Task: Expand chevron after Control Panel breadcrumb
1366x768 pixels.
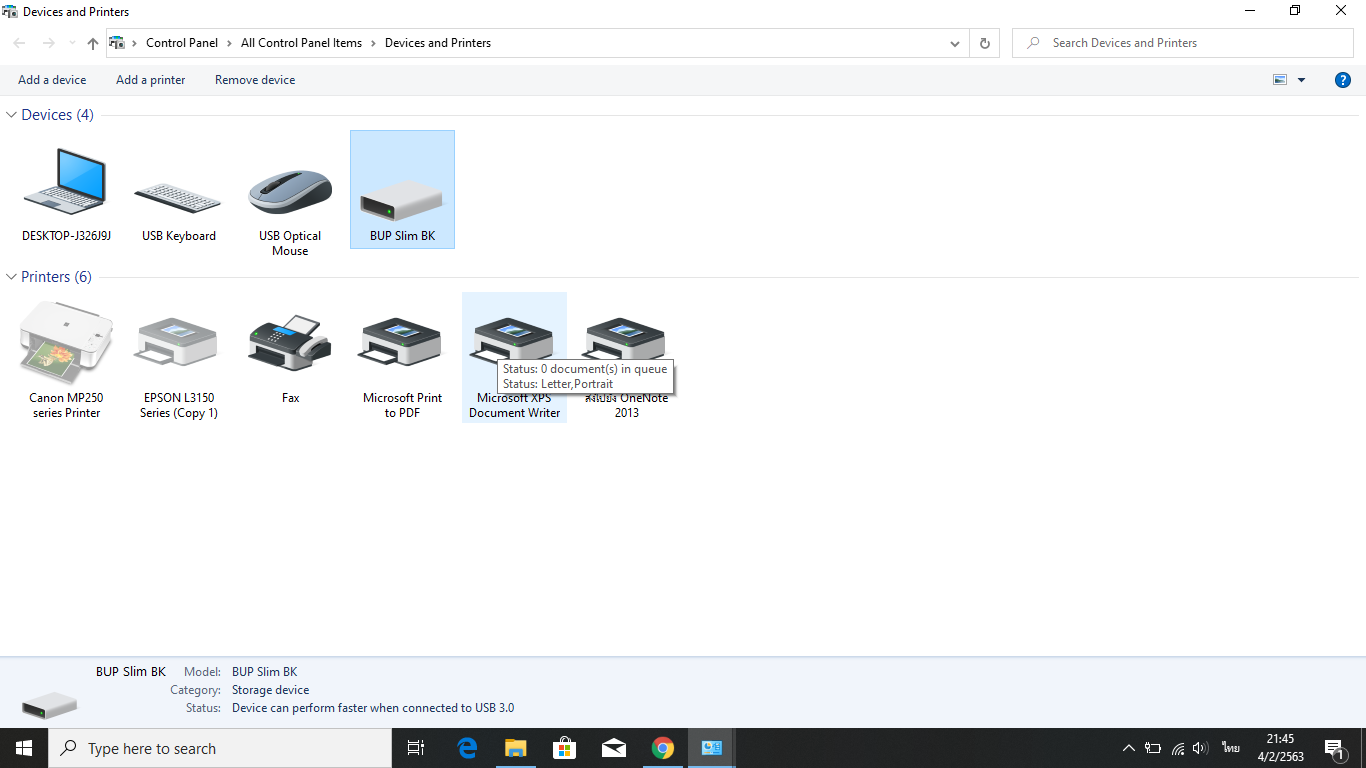Action: point(229,43)
